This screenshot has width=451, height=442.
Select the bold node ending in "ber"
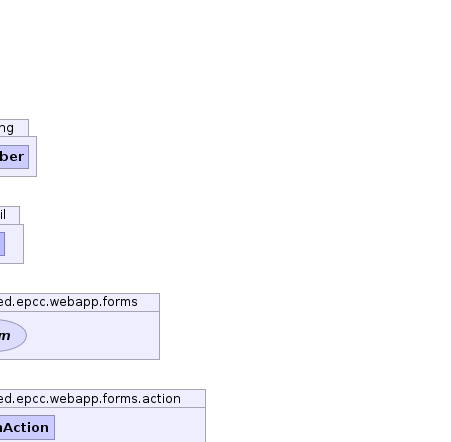coord(14,157)
